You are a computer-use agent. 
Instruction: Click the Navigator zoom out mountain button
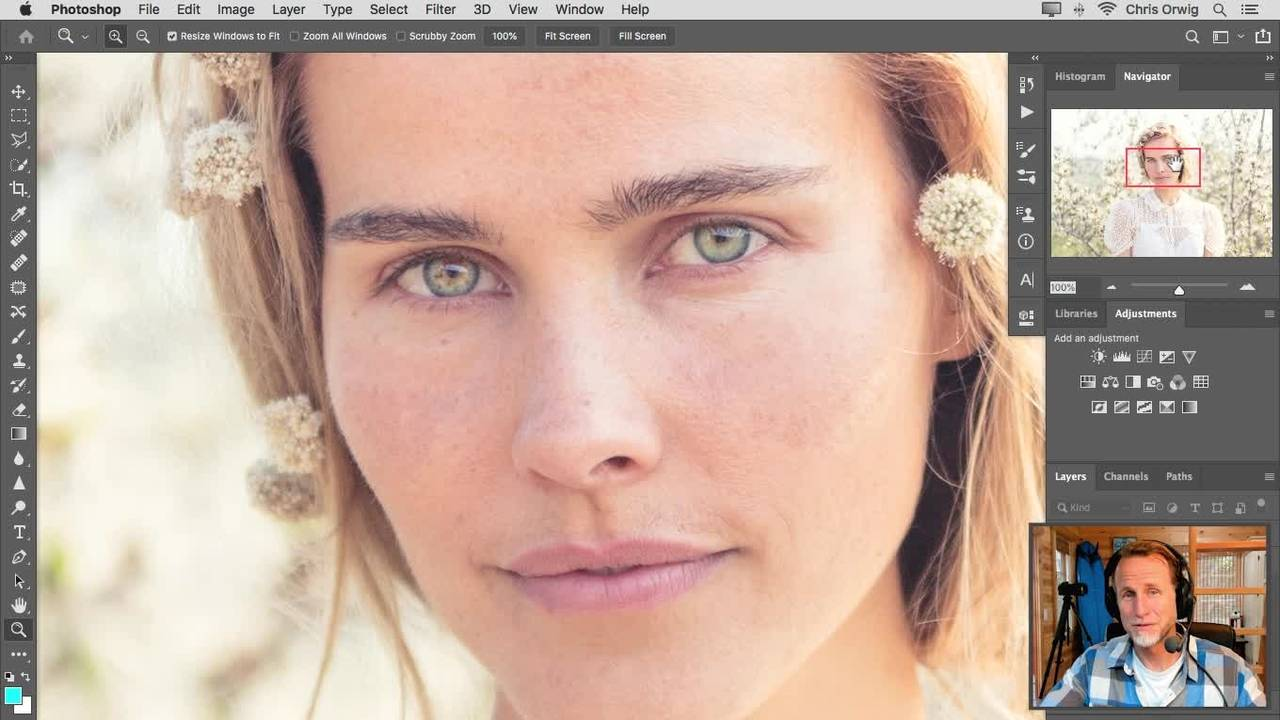[x=1111, y=288]
